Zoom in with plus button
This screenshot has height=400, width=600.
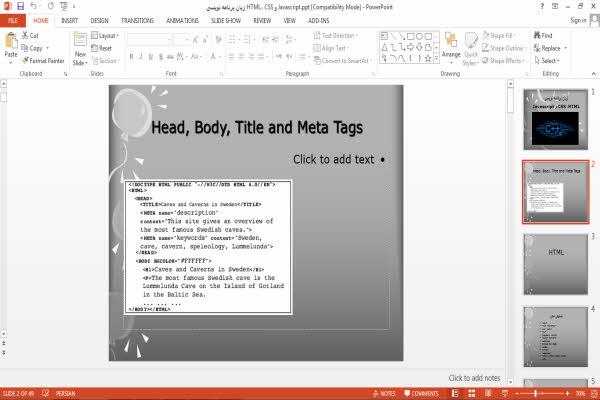567,393
